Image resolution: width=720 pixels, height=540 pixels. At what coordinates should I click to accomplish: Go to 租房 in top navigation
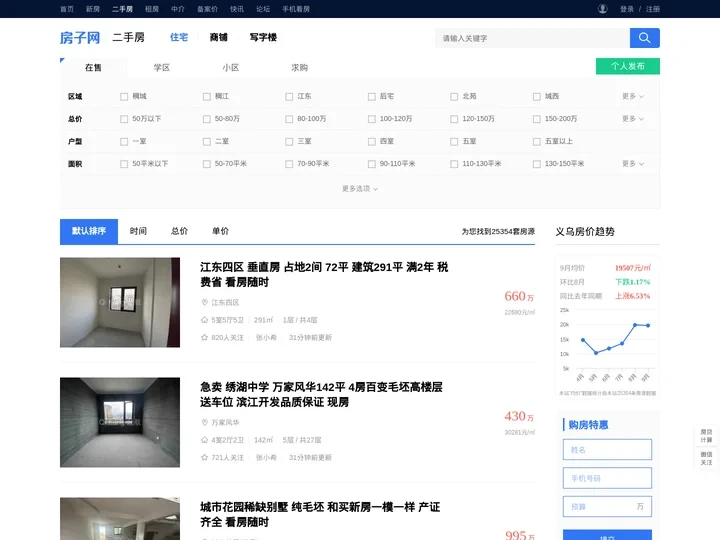point(152,9)
